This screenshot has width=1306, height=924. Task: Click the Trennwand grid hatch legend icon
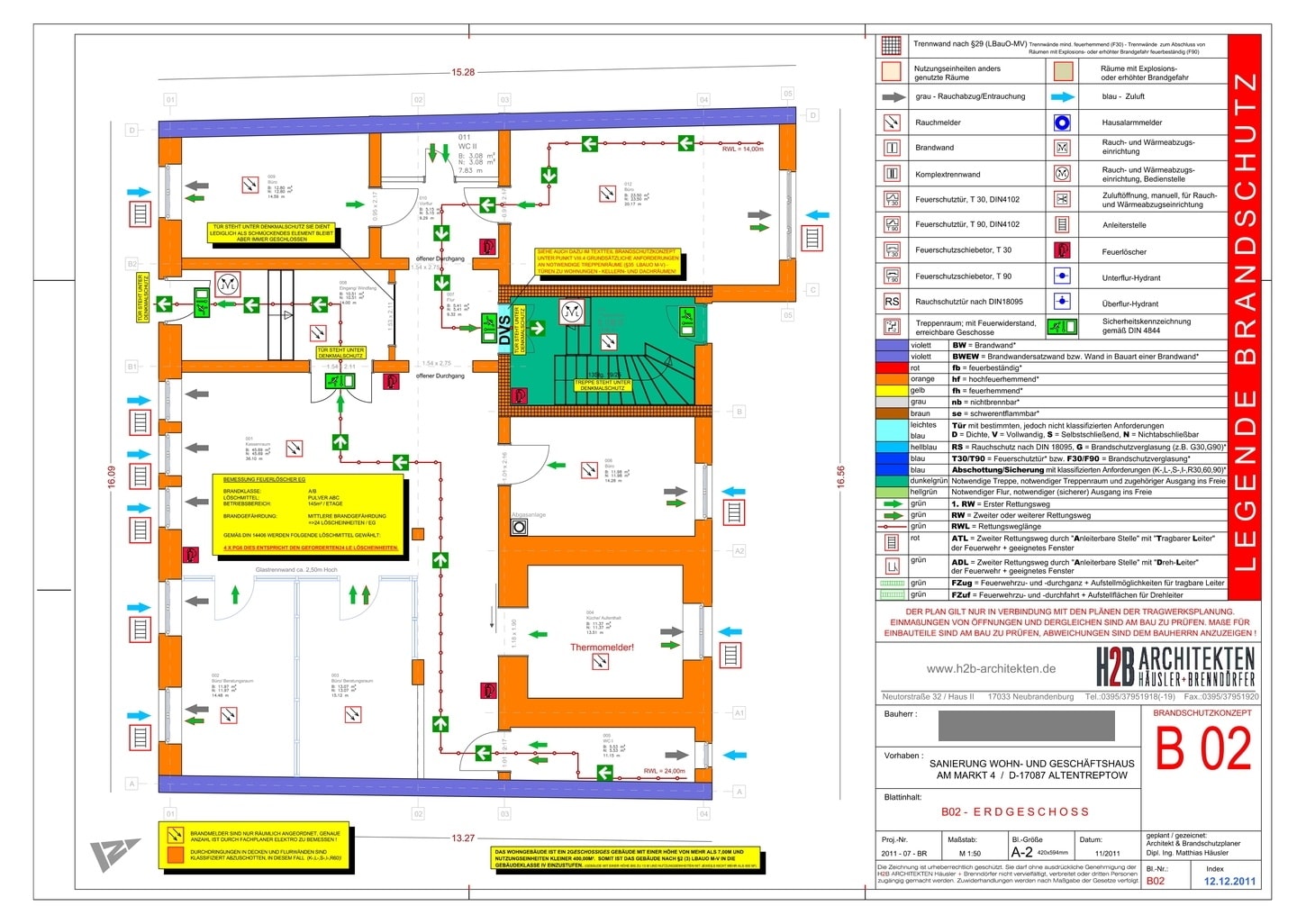(891, 46)
